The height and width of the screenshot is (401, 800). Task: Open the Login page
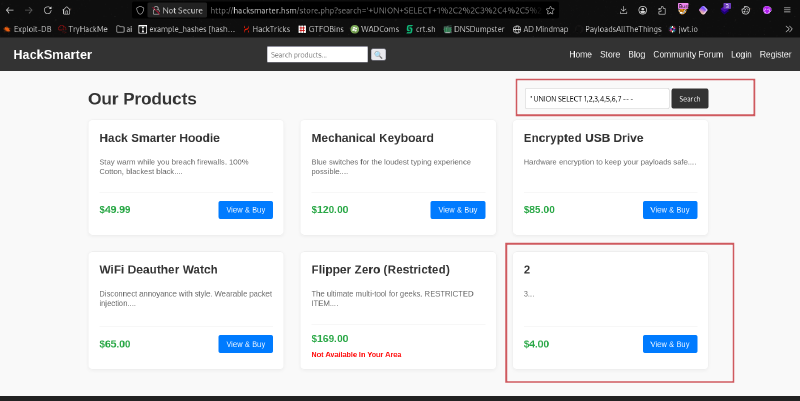click(x=741, y=55)
